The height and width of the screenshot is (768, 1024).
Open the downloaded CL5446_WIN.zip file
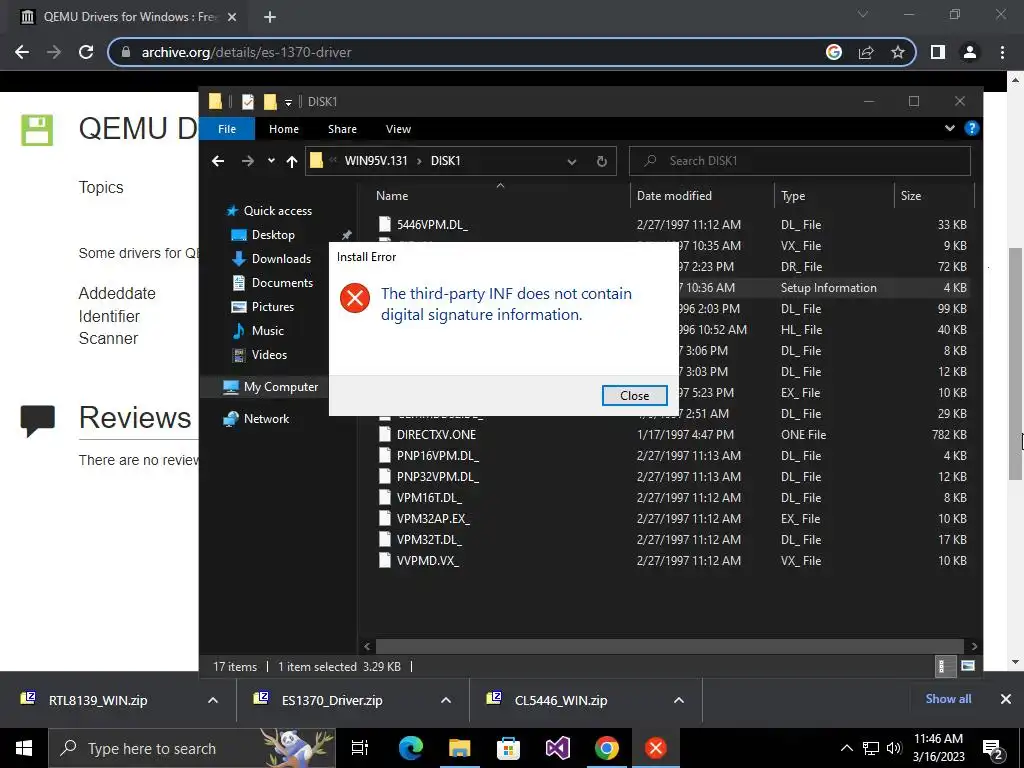560,700
